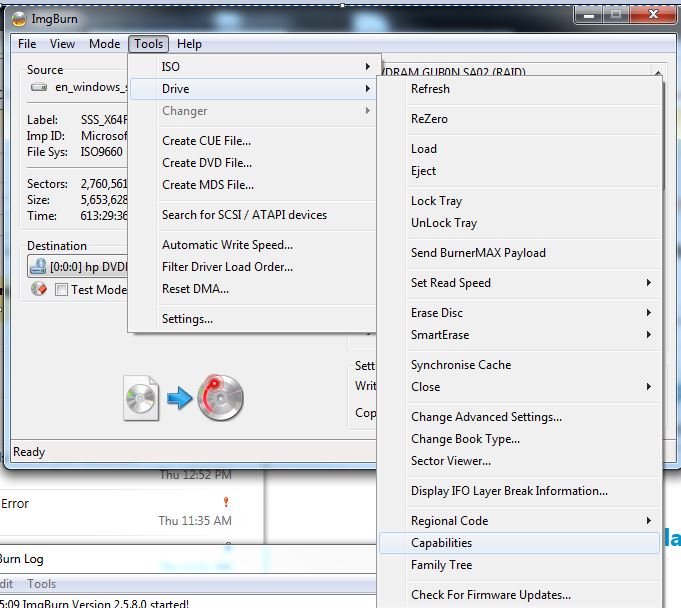The image size is (681, 608).
Task: Click the Thu 11:35 AM timestamp
Action: tap(195, 520)
